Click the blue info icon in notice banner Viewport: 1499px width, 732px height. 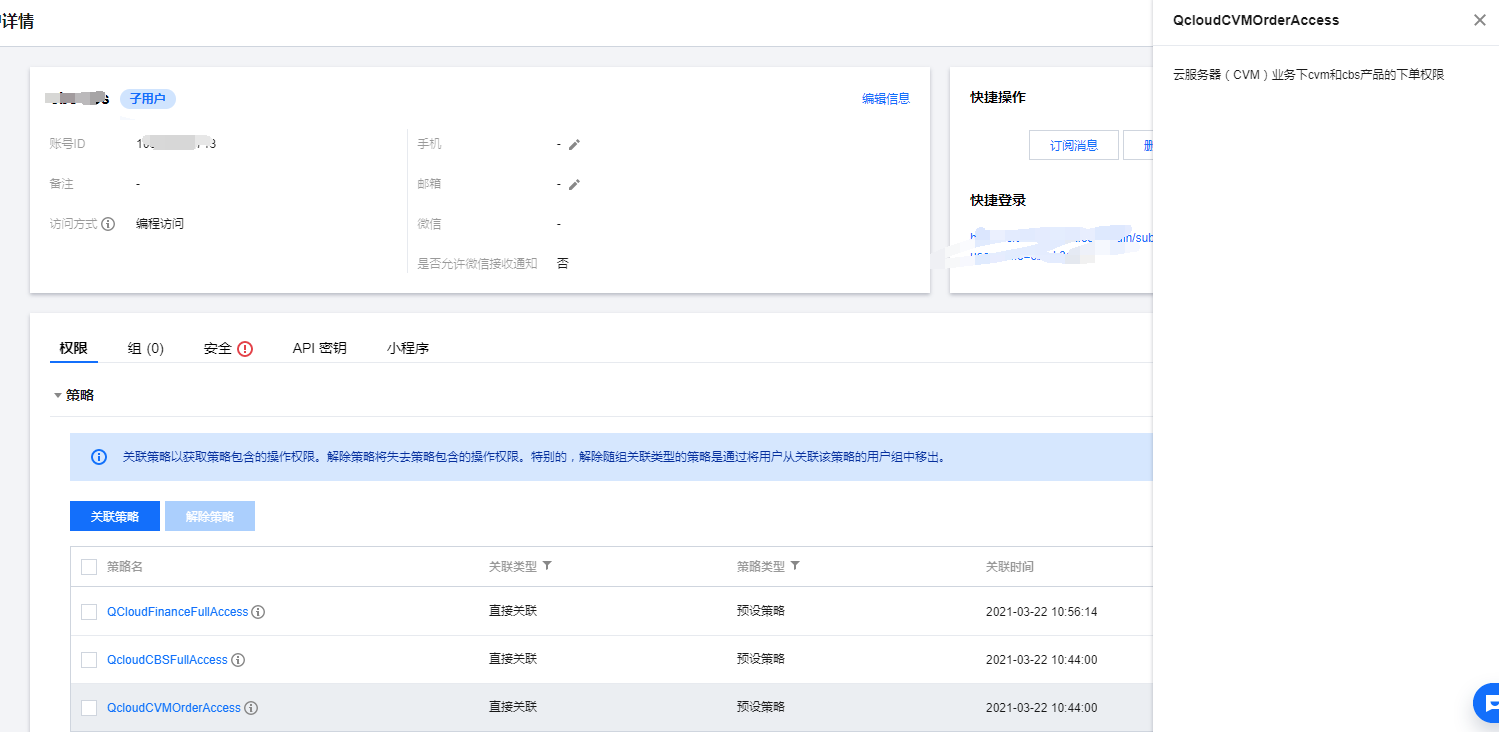tap(99, 457)
